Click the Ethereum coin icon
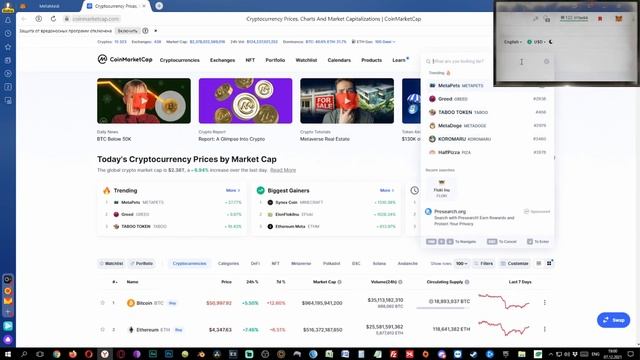640x360 pixels. (131, 329)
